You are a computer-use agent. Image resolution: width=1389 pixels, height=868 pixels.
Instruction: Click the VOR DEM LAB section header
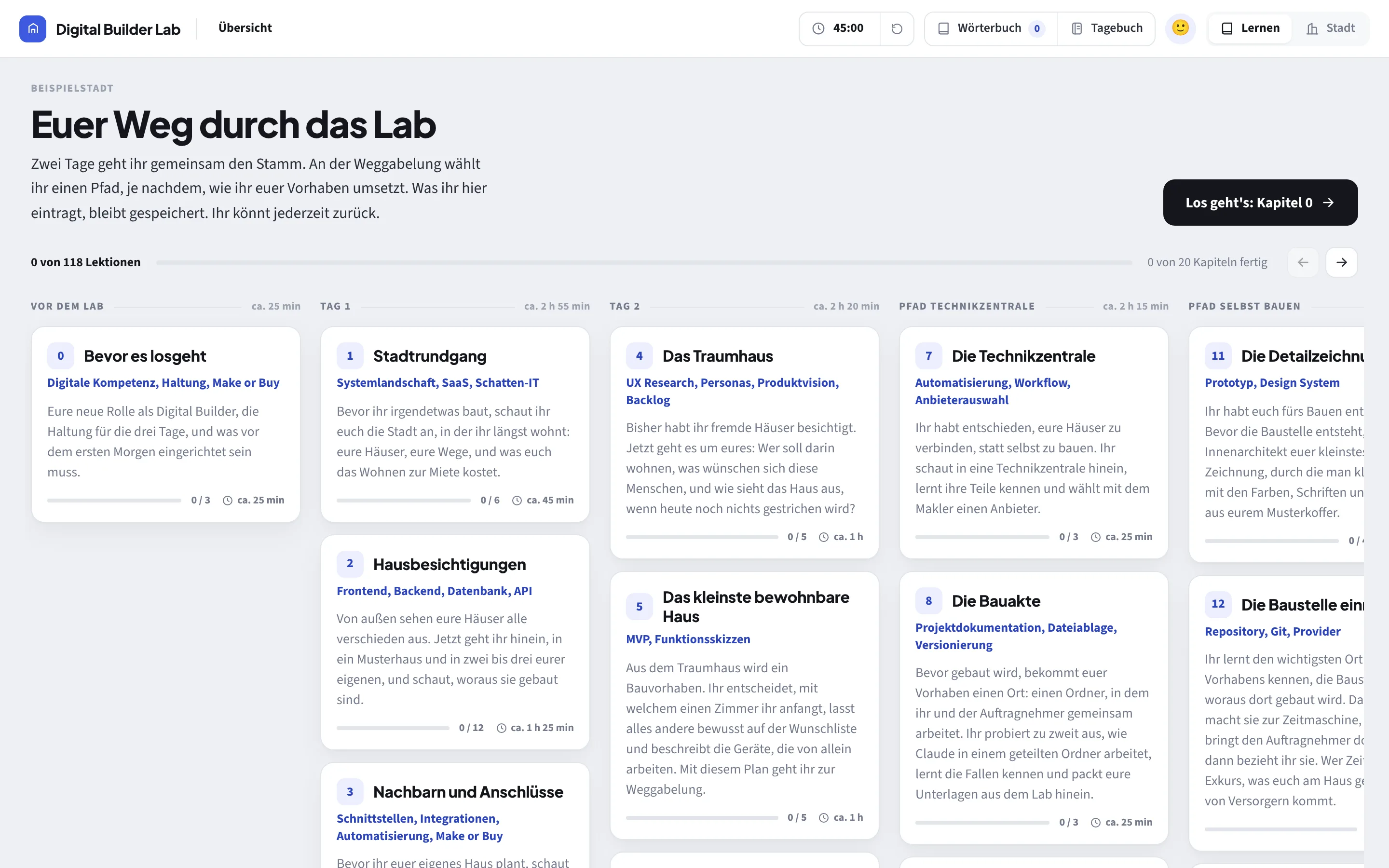click(67, 307)
